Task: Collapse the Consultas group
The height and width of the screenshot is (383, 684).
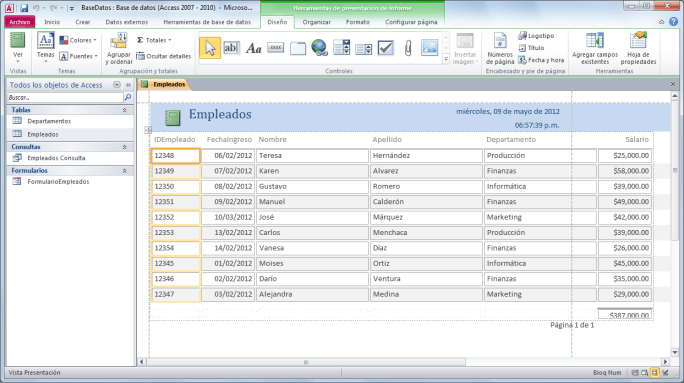Action: (124, 147)
